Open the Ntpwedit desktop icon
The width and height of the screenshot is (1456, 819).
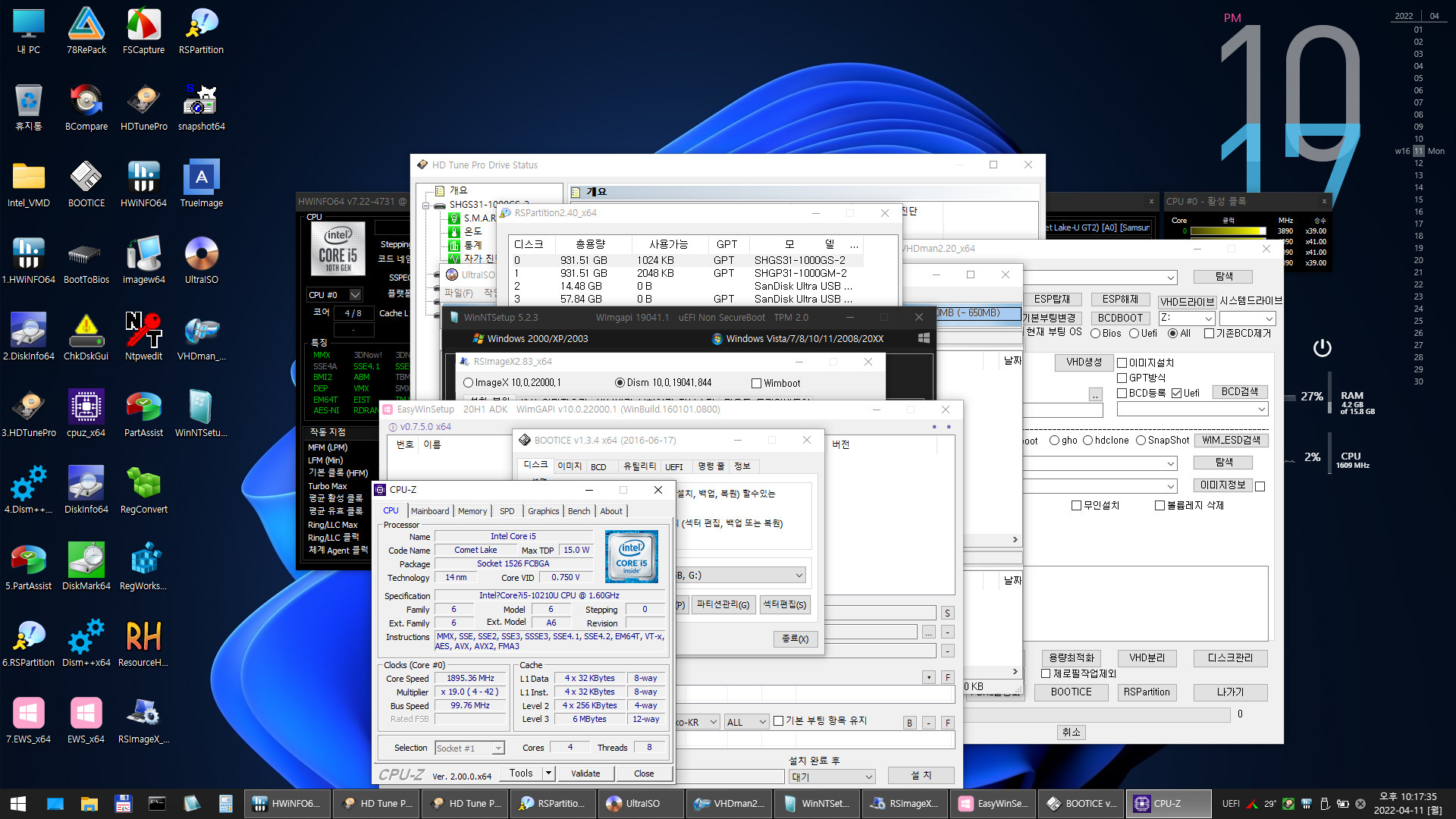click(143, 337)
